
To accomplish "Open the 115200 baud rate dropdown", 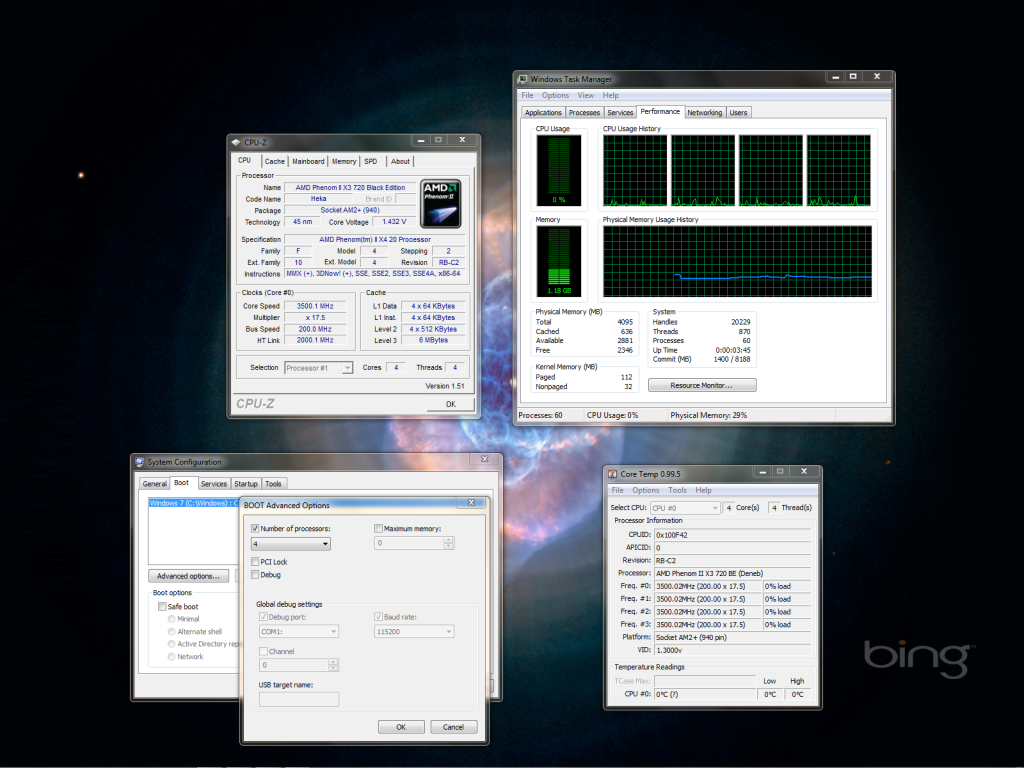I will pos(414,632).
